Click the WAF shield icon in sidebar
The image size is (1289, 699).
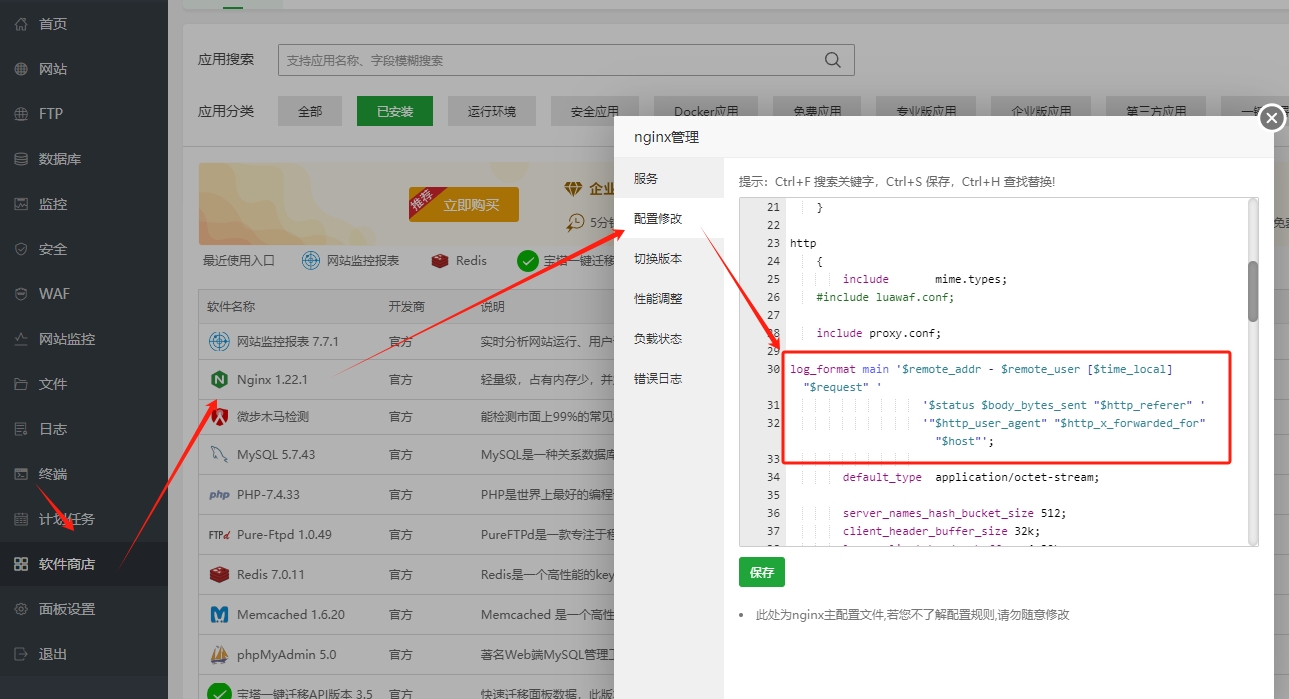pos(21,294)
